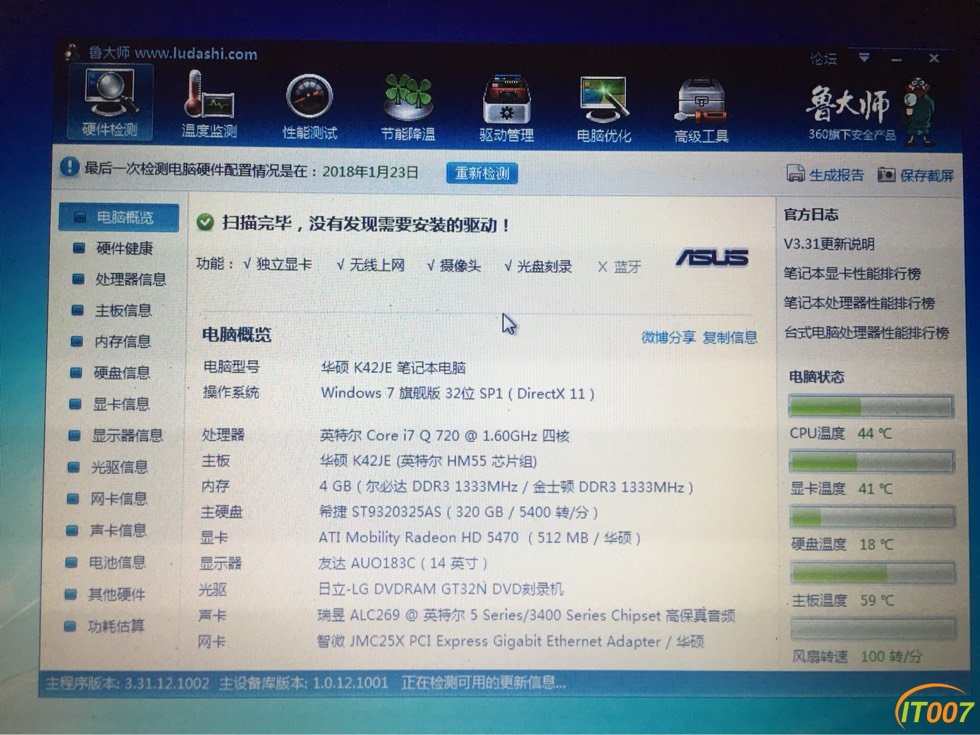
Task: Open 节能降温 power saving icon
Action: (408, 108)
